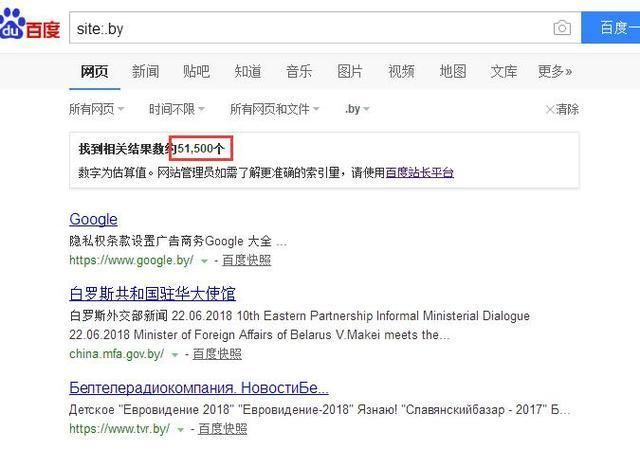This screenshot has width=640, height=449.
Task: Open 百度快照 for the tvr.by result
Action: 222,429
